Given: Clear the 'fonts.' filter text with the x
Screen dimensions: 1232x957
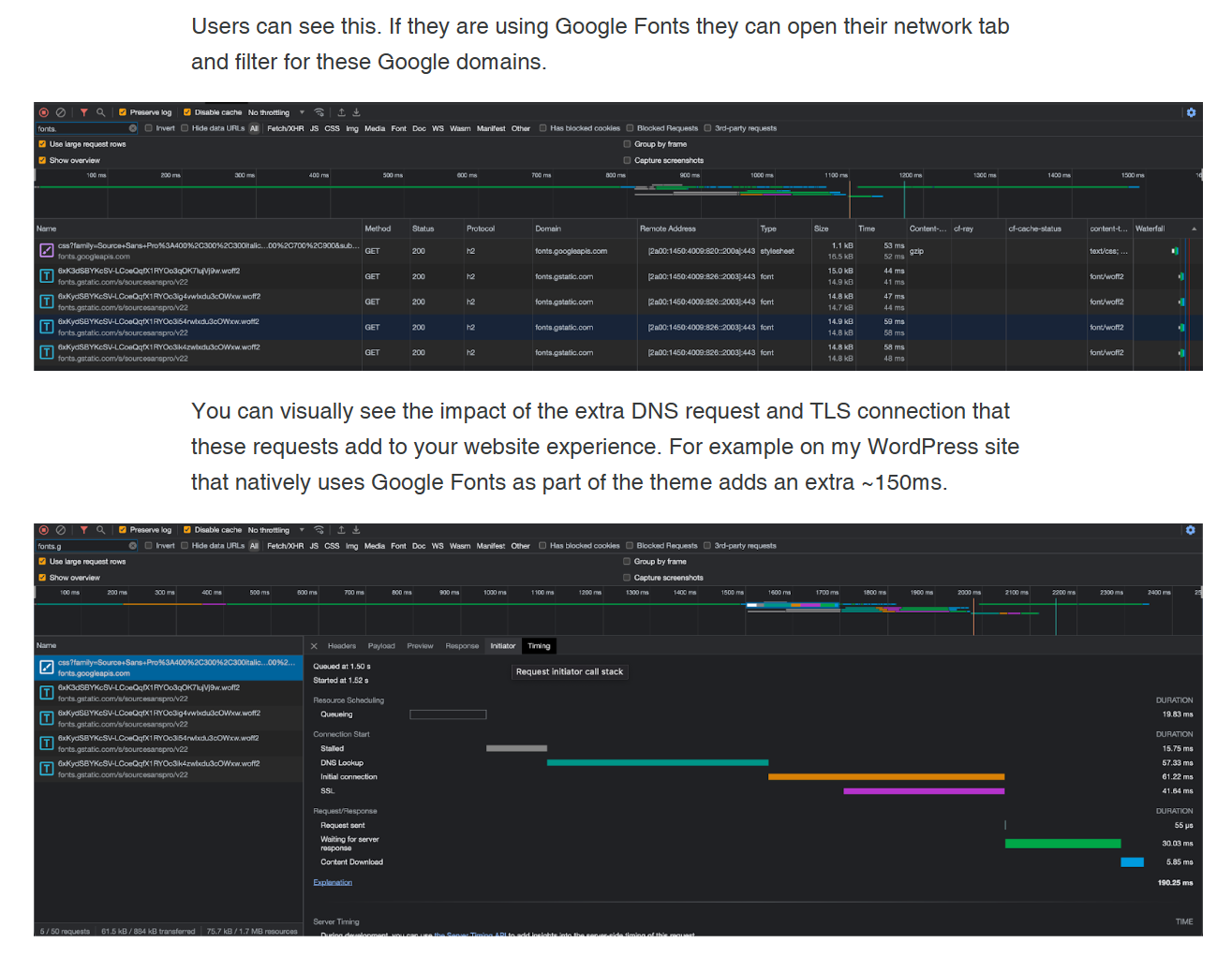Looking at the screenshot, I should 133,128.
